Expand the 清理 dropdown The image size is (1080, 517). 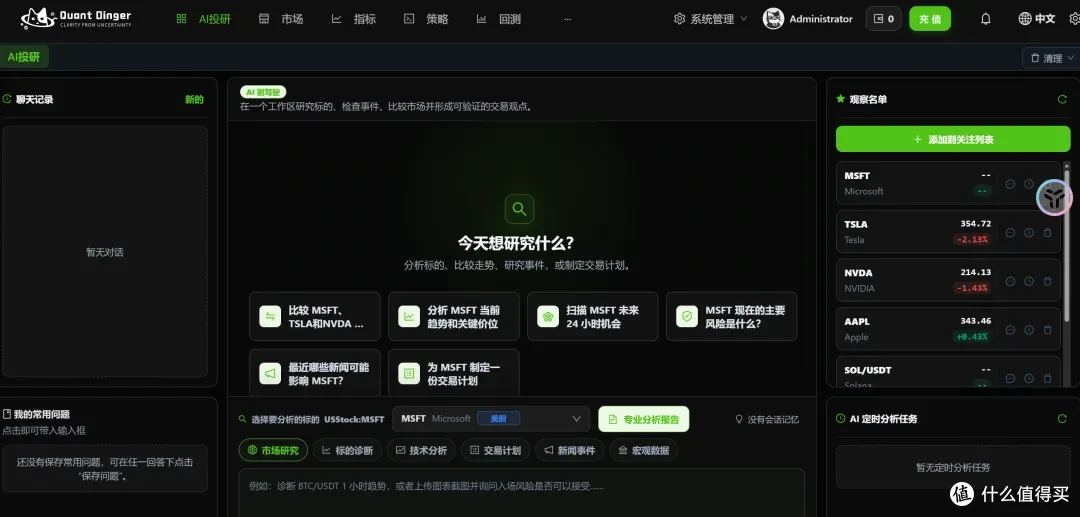(x=1052, y=59)
